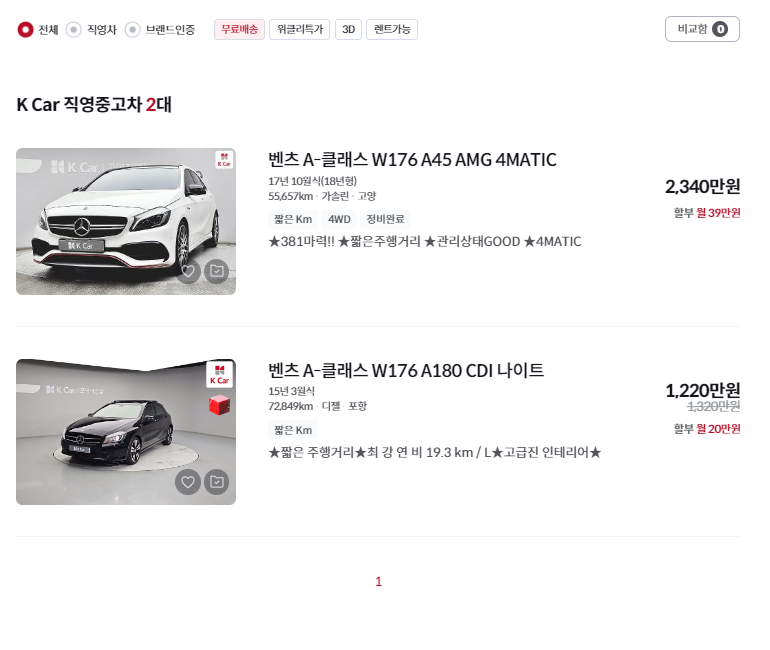Click 짧은 Km tag on A180 listing
Image resolution: width=770 pixels, height=650 pixels.
293,430
